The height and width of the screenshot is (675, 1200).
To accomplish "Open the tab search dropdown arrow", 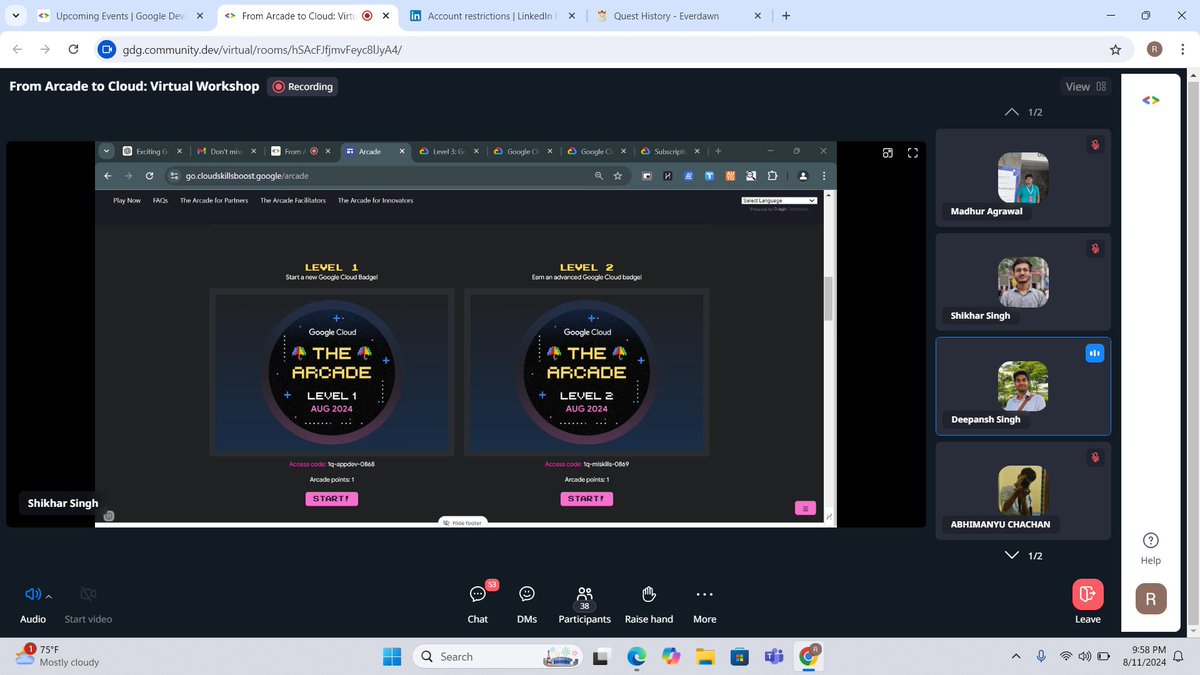I will pyautogui.click(x=14, y=16).
